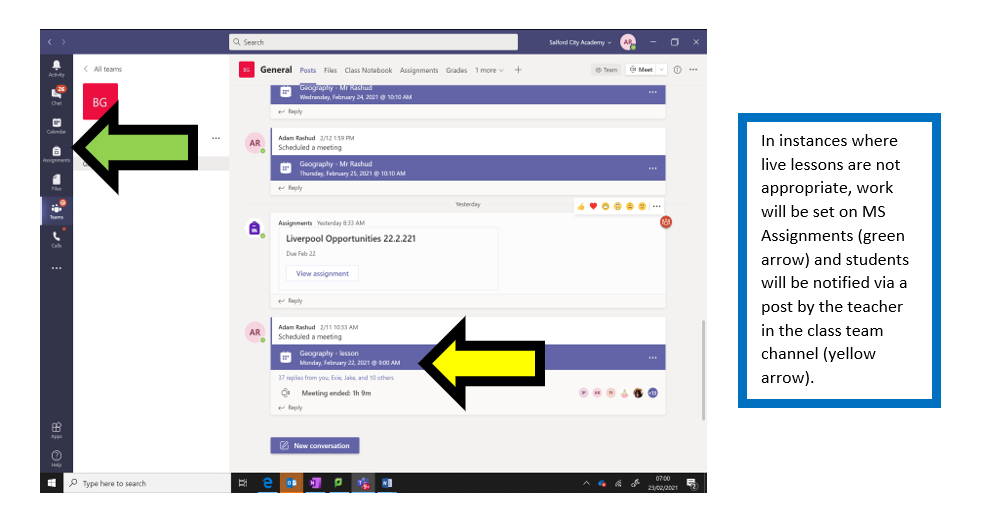Show more apps via sidebar ellipsis
Viewport: 990px width, 519px height.
pos(56,268)
